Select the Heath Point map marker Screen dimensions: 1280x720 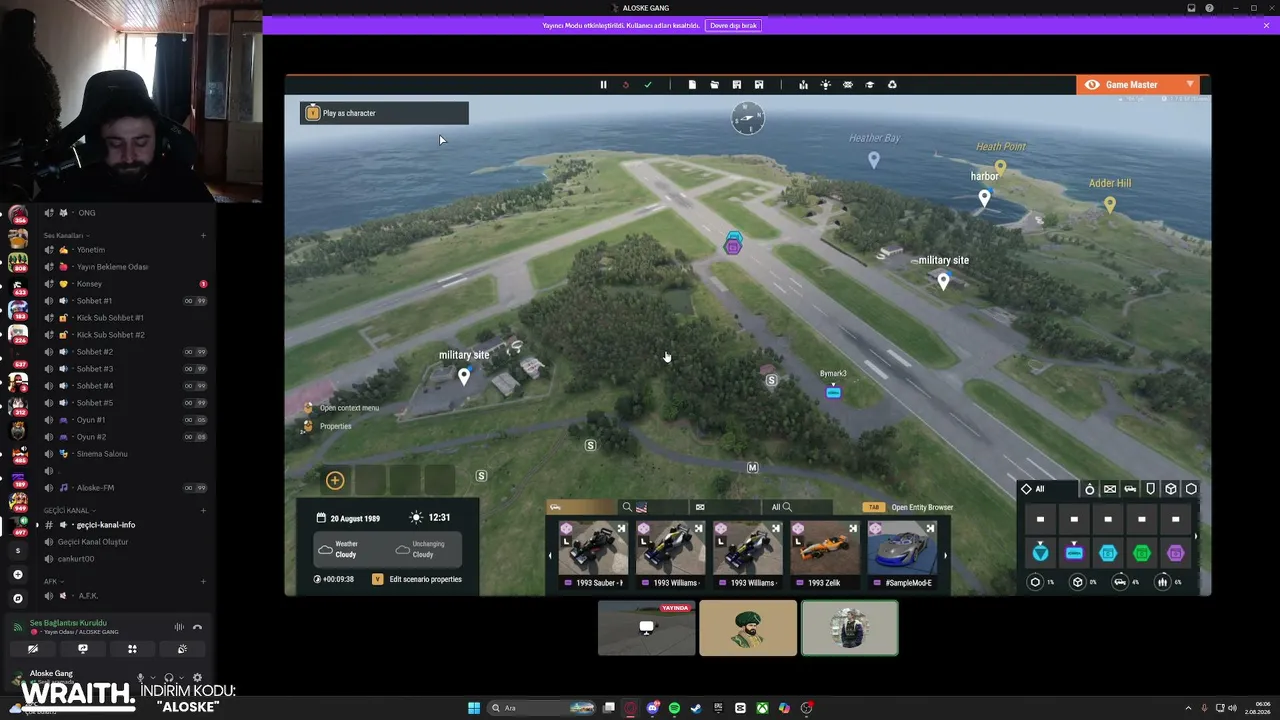(x=1000, y=167)
